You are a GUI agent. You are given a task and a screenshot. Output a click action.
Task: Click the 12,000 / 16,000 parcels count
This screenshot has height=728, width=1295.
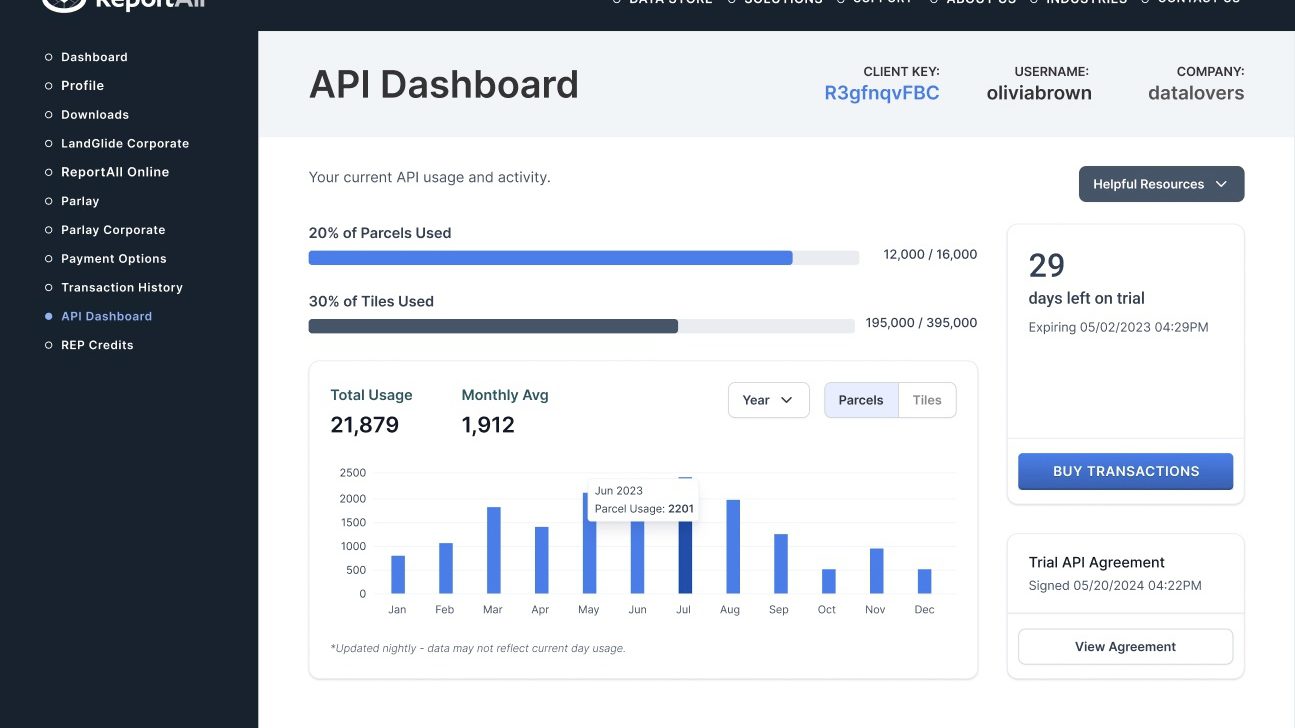[930, 255]
